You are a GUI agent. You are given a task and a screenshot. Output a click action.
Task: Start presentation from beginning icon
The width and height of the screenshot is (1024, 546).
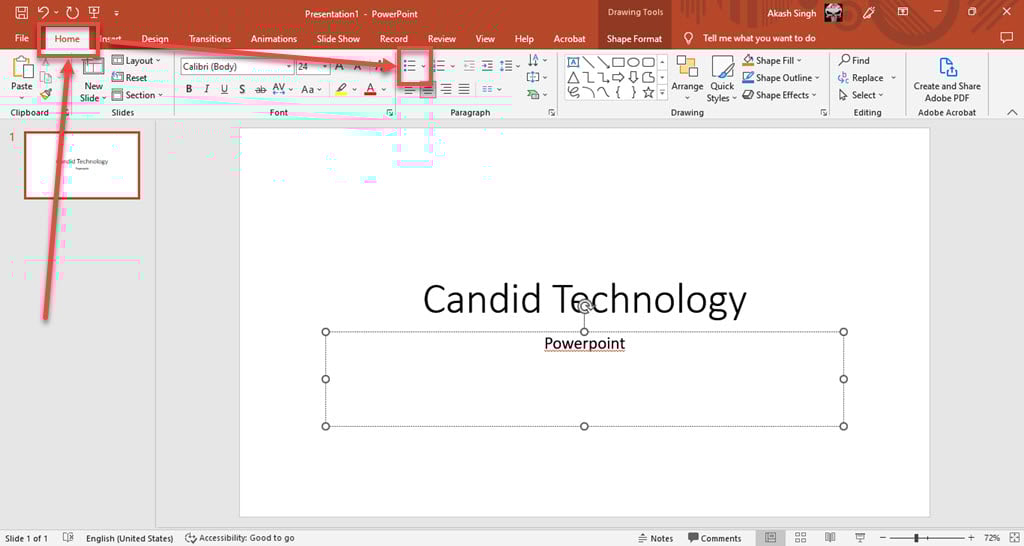click(94, 12)
